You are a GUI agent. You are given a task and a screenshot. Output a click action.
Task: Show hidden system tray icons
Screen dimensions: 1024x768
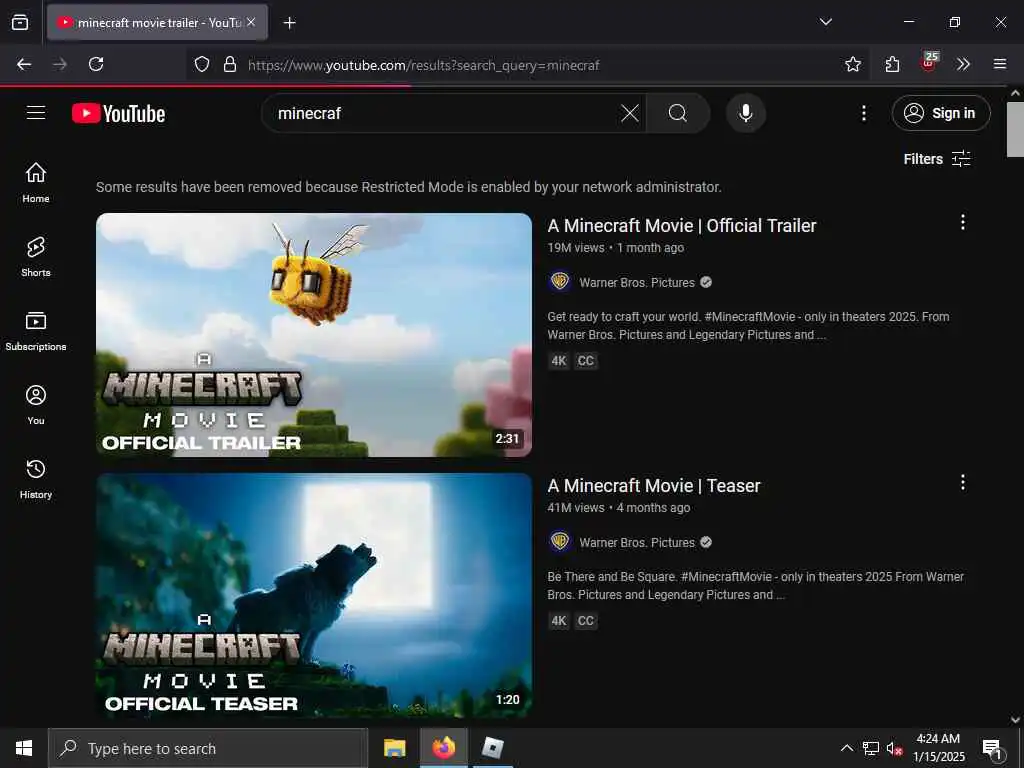click(846, 748)
